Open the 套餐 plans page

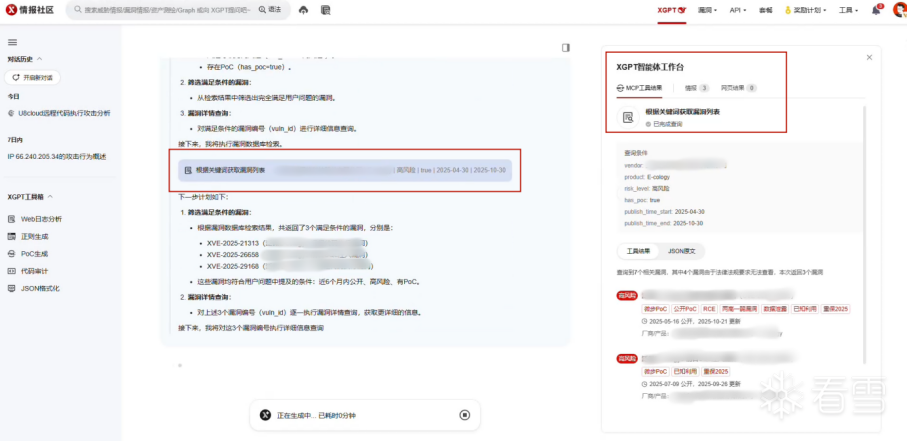click(765, 10)
